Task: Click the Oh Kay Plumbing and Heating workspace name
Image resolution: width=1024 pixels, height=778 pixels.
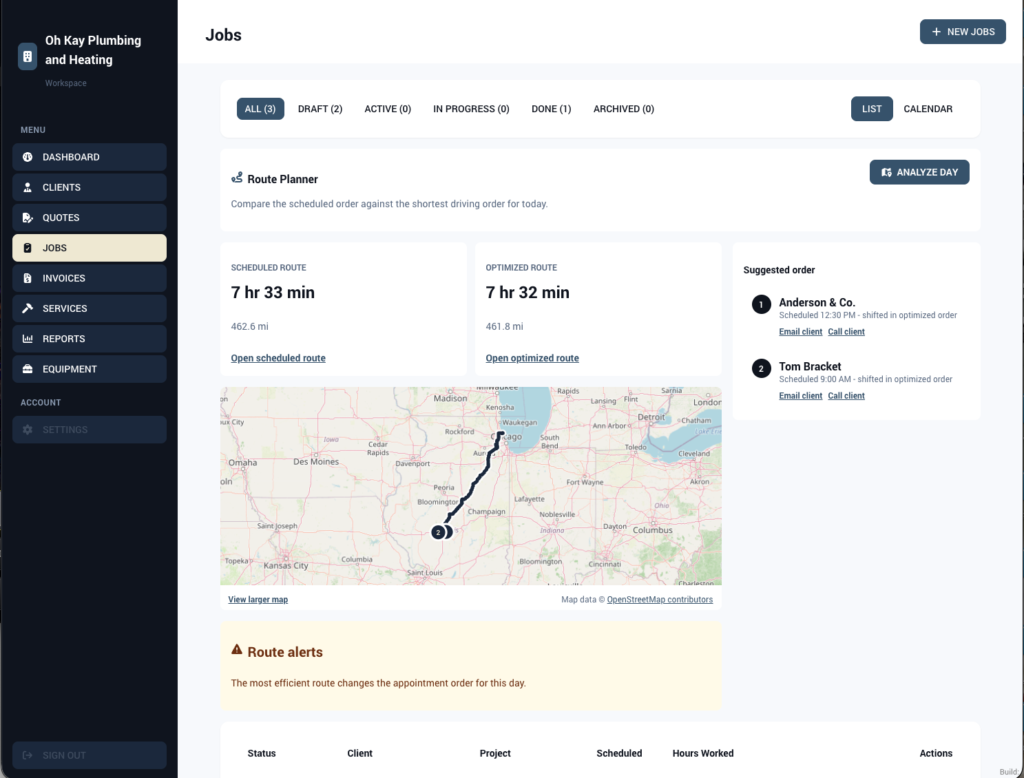Action: 93,50
